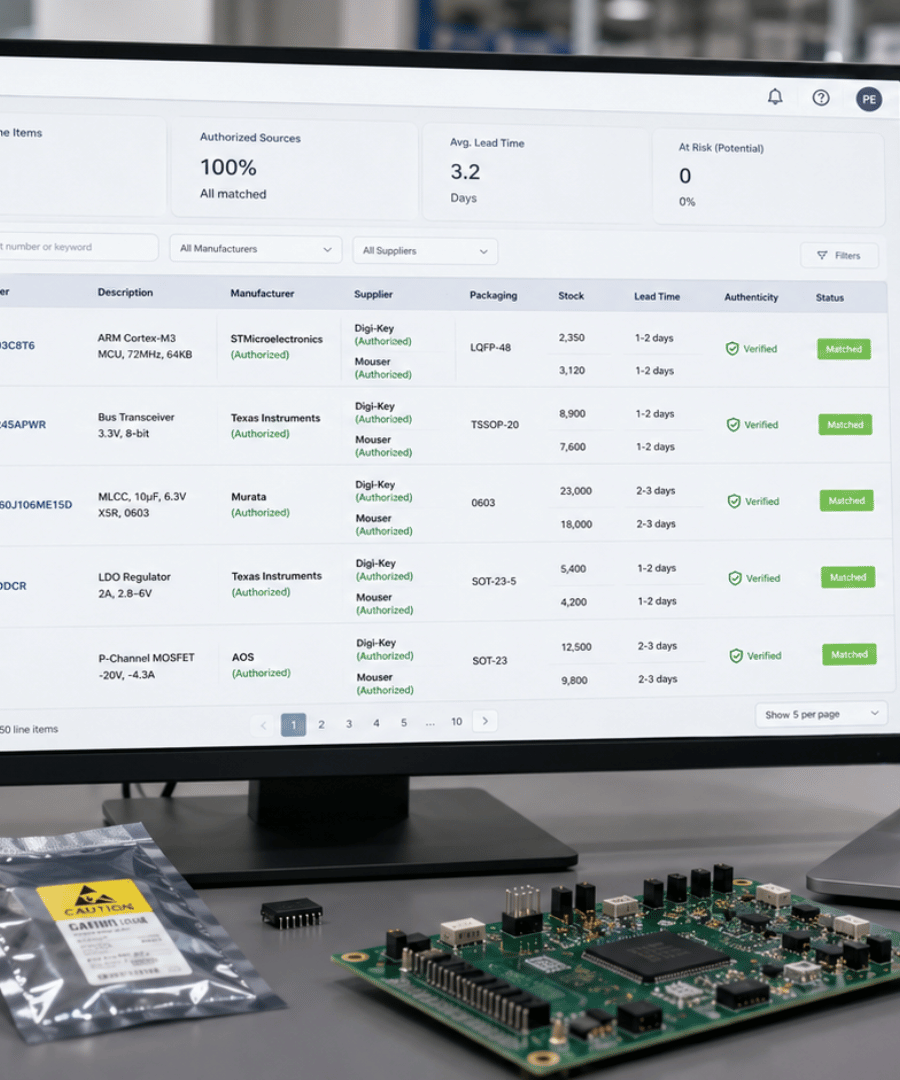
Task: Click the Matched badge in P-Channel MOSFET row
Action: (849, 654)
